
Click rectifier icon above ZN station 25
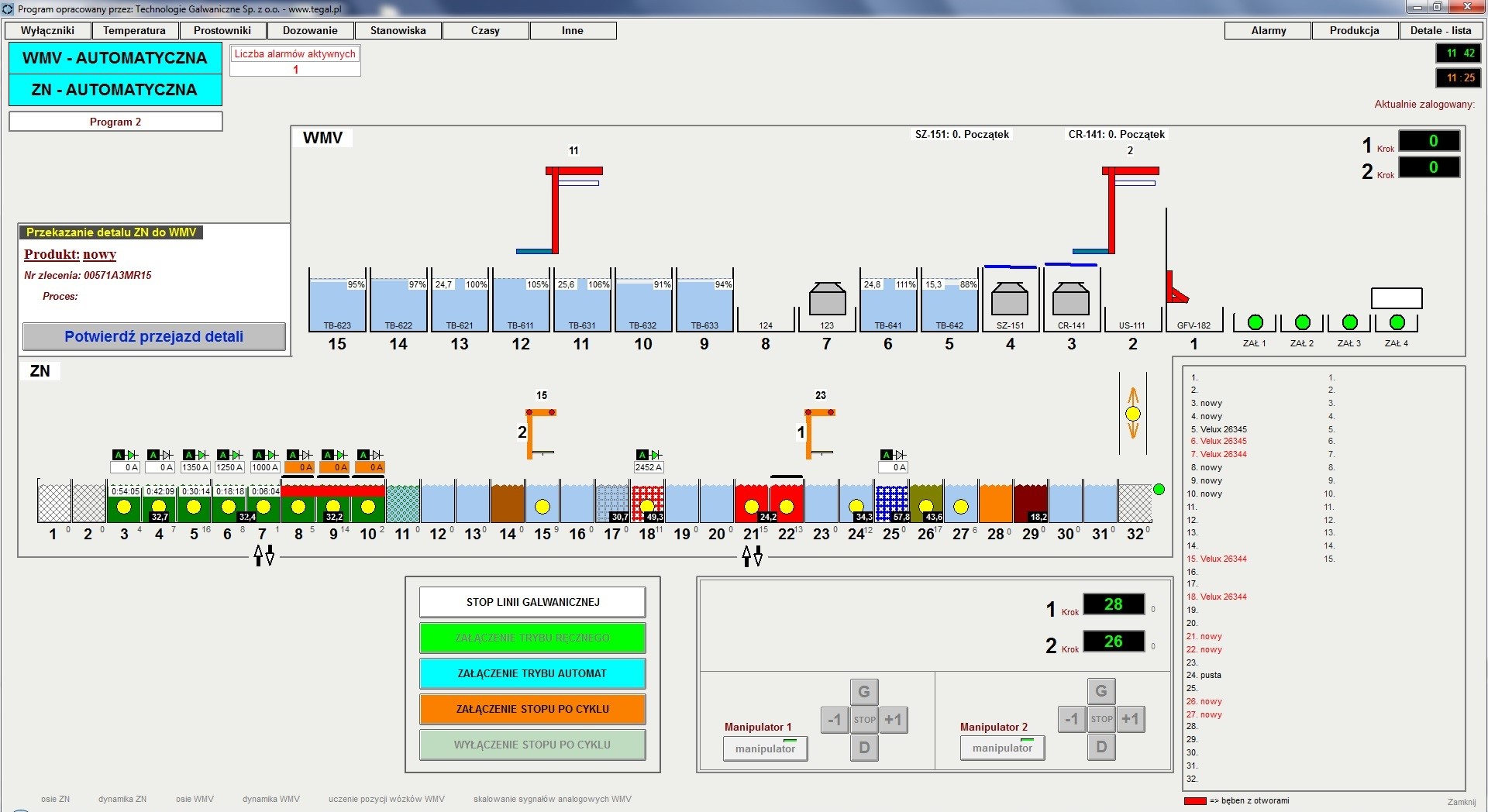(x=893, y=455)
